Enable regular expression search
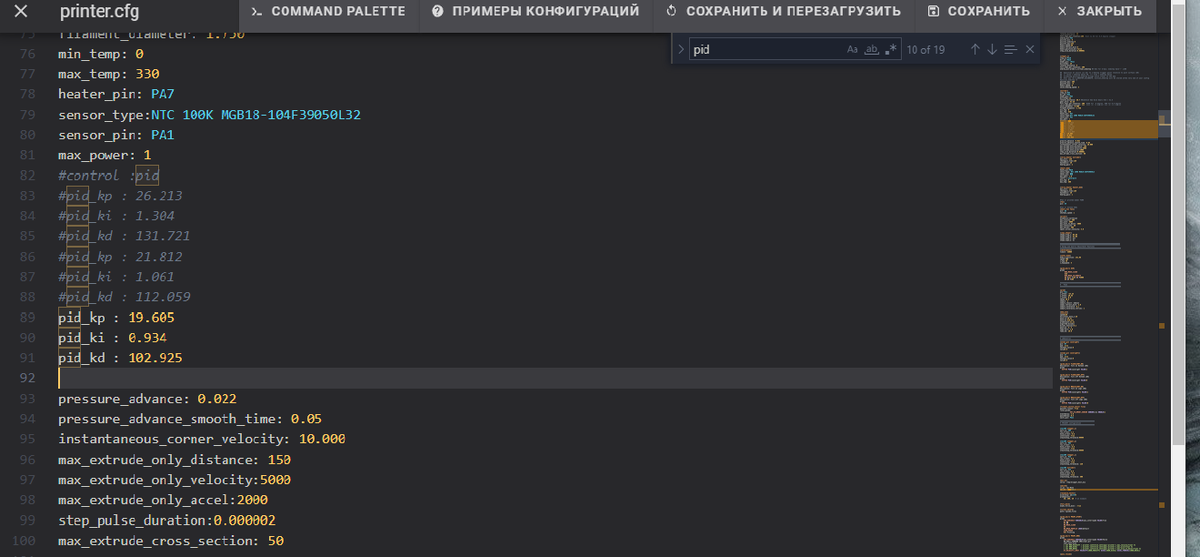The image size is (1200, 557). coord(890,49)
